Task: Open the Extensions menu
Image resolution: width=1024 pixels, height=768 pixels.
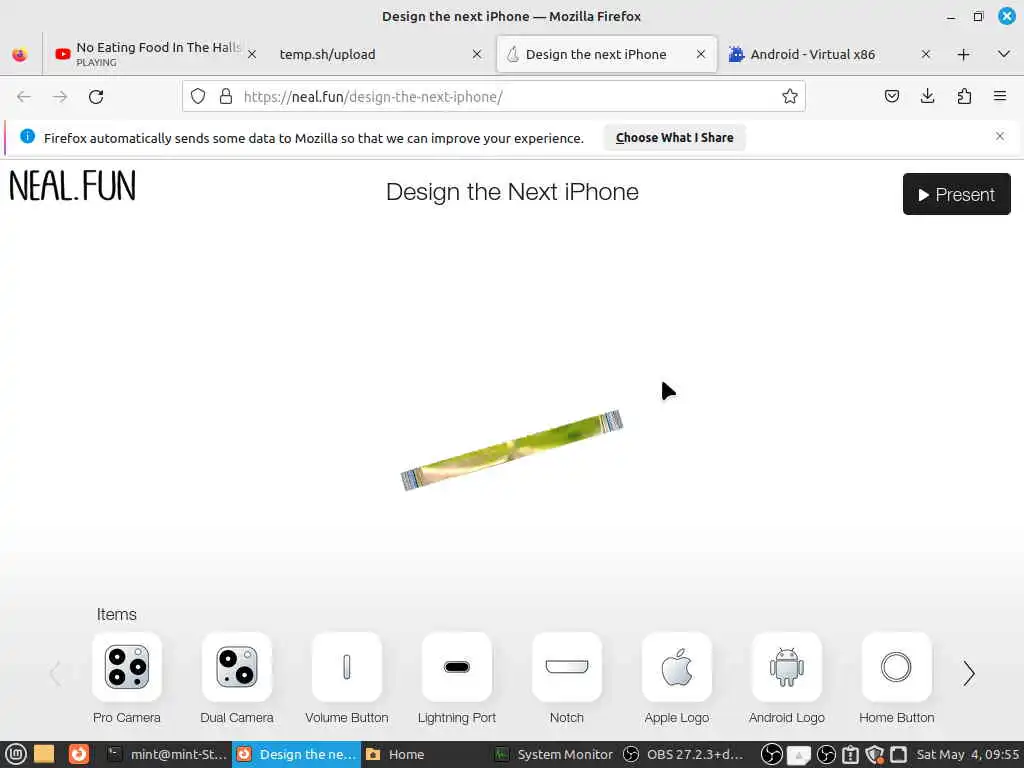Action: pos(964,97)
